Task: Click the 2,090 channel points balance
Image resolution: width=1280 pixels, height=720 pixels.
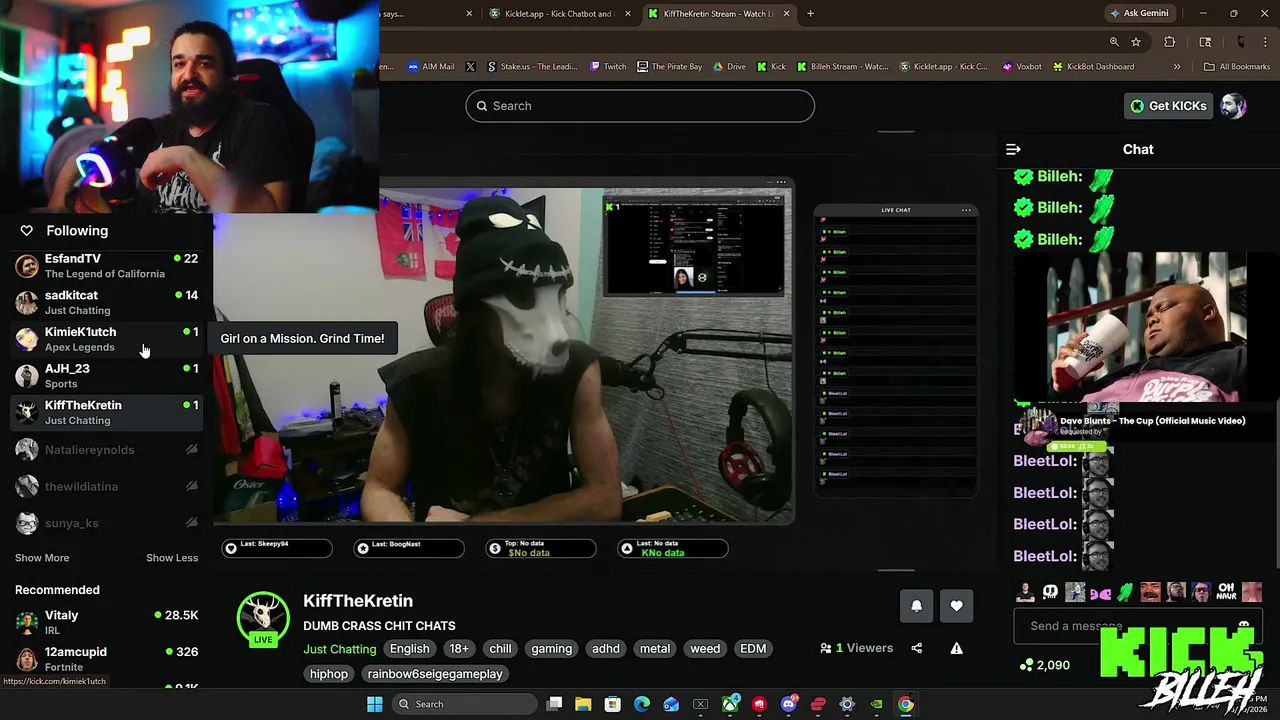Action: 1044,665
